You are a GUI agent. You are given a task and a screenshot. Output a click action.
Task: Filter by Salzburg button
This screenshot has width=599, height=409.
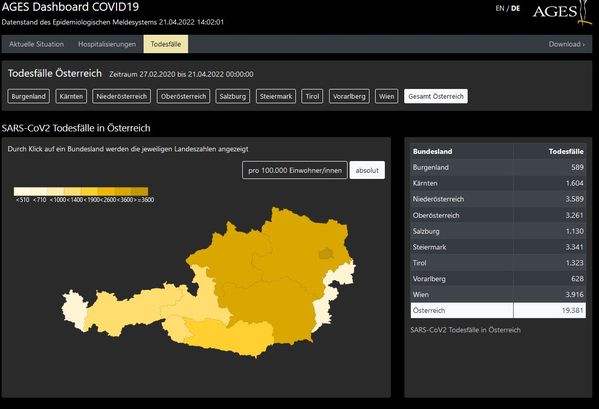click(x=233, y=96)
